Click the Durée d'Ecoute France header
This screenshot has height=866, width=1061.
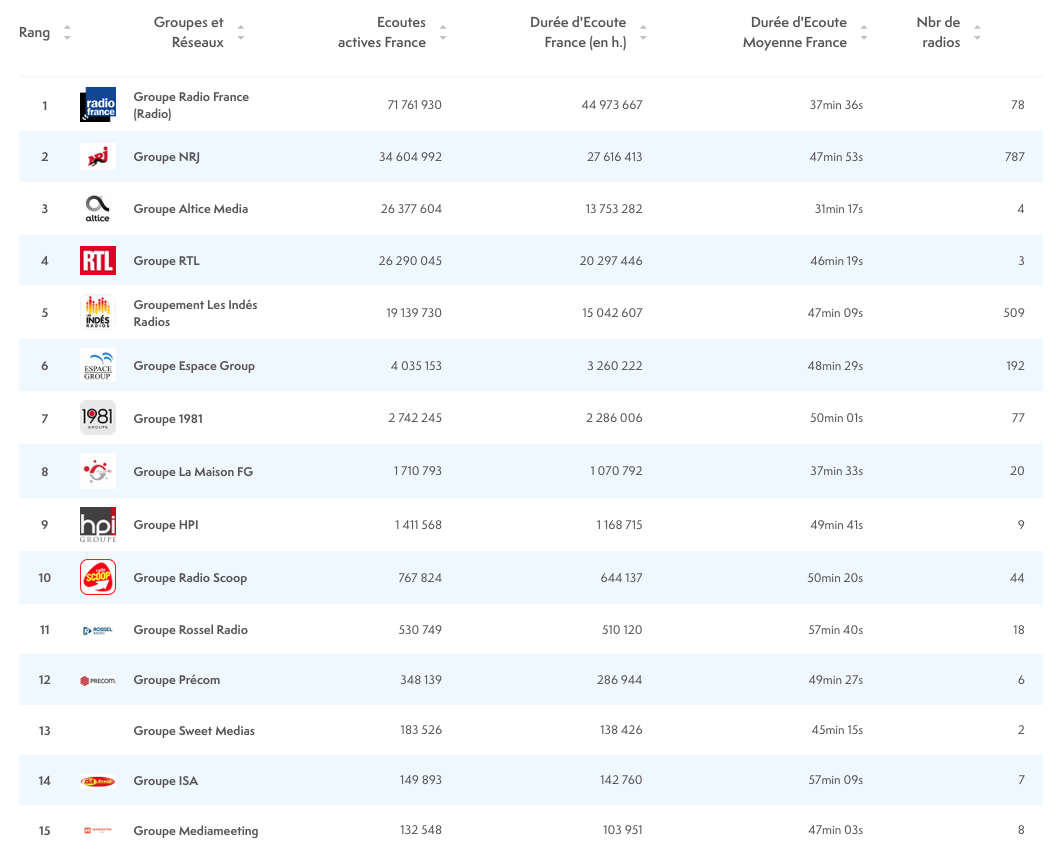click(x=586, y=33)
